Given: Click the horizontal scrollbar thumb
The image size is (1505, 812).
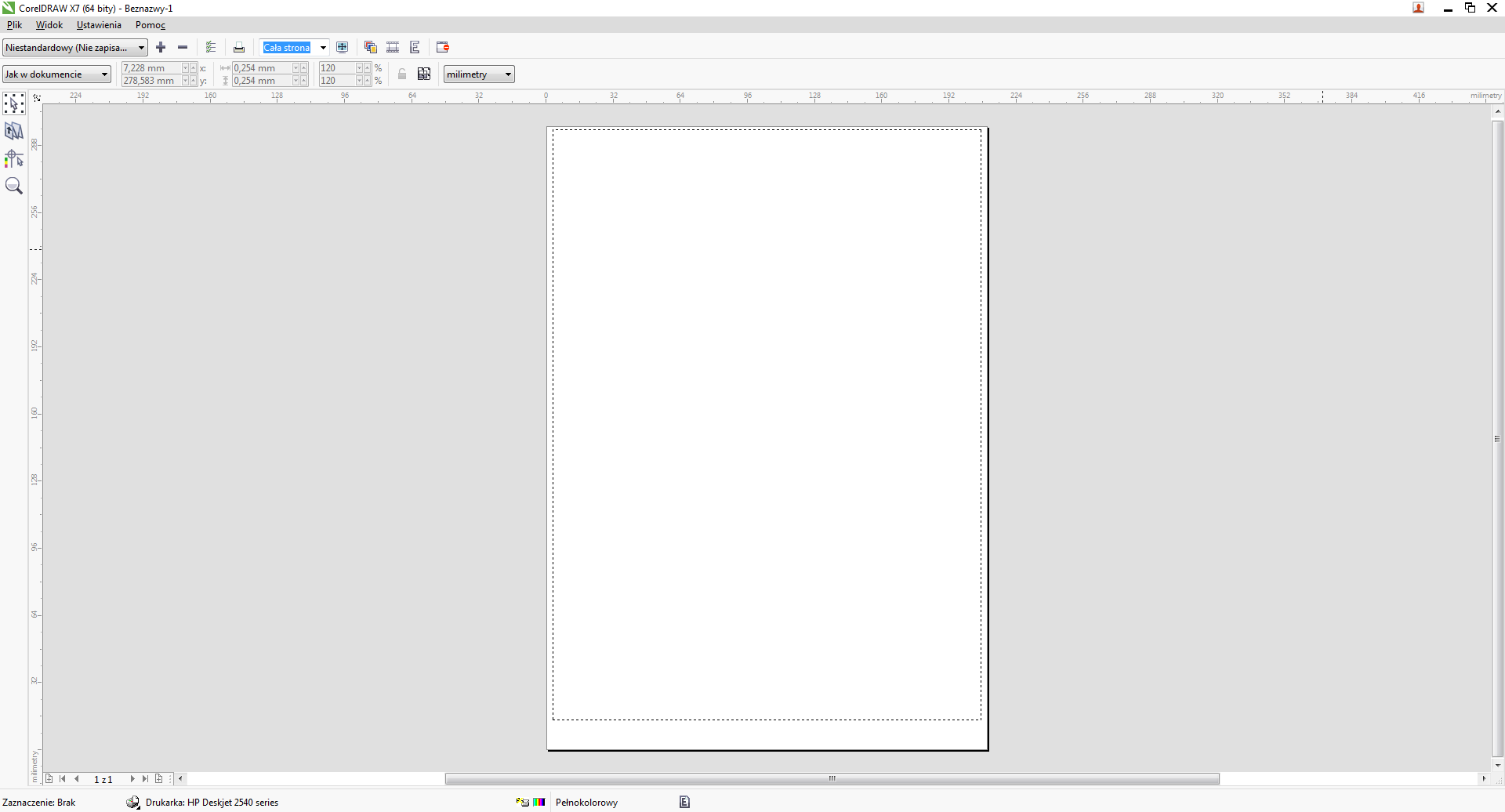Looking at the screenshot, I should click(x=832, y=779).
